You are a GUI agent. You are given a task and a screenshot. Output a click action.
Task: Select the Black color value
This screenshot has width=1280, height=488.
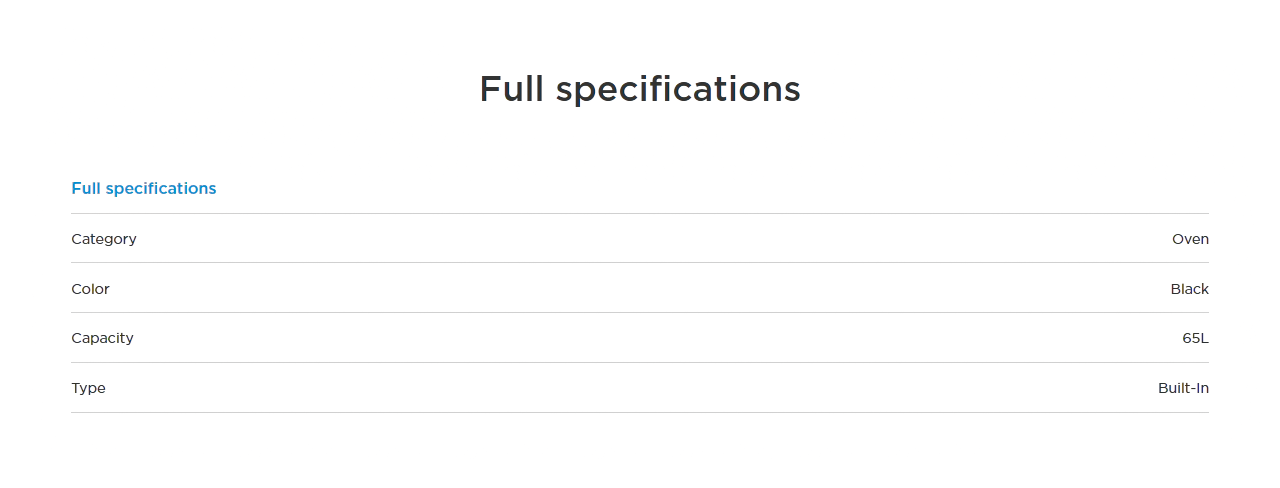click(x=1189, y=289)
